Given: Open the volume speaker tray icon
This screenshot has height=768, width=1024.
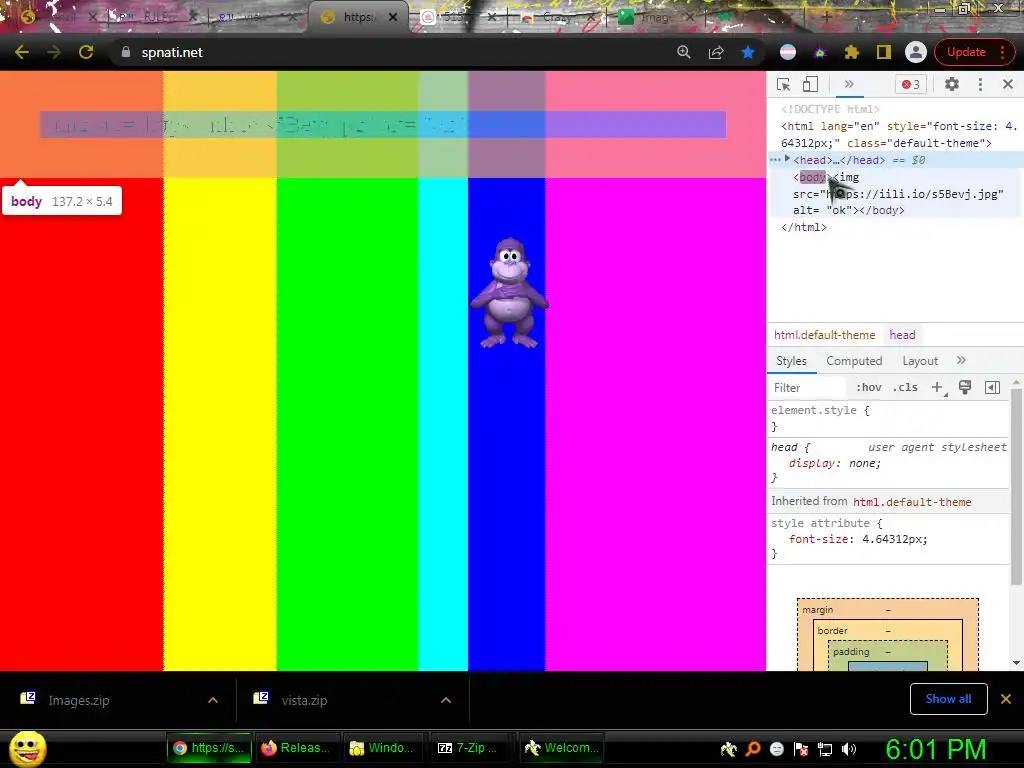Looking at the screenshot, I should tap(849, 749).
